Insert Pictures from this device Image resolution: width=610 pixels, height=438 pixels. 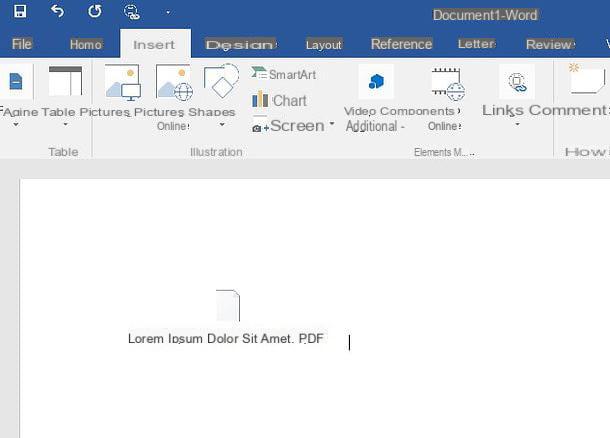pos(123,82)
